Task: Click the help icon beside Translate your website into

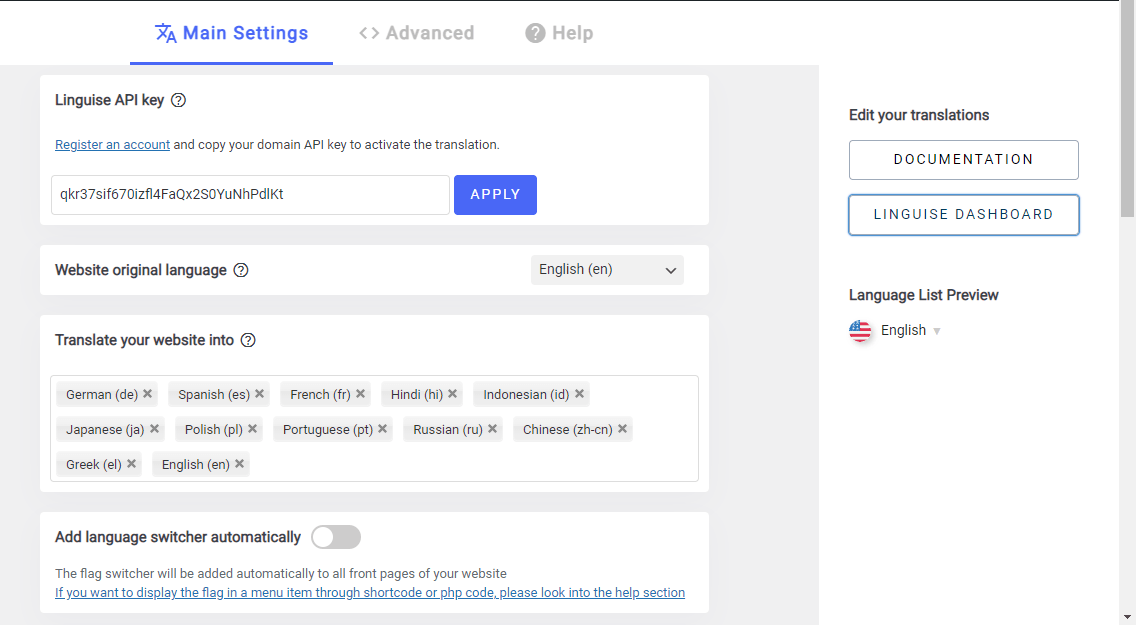Action: click(247, 340)
